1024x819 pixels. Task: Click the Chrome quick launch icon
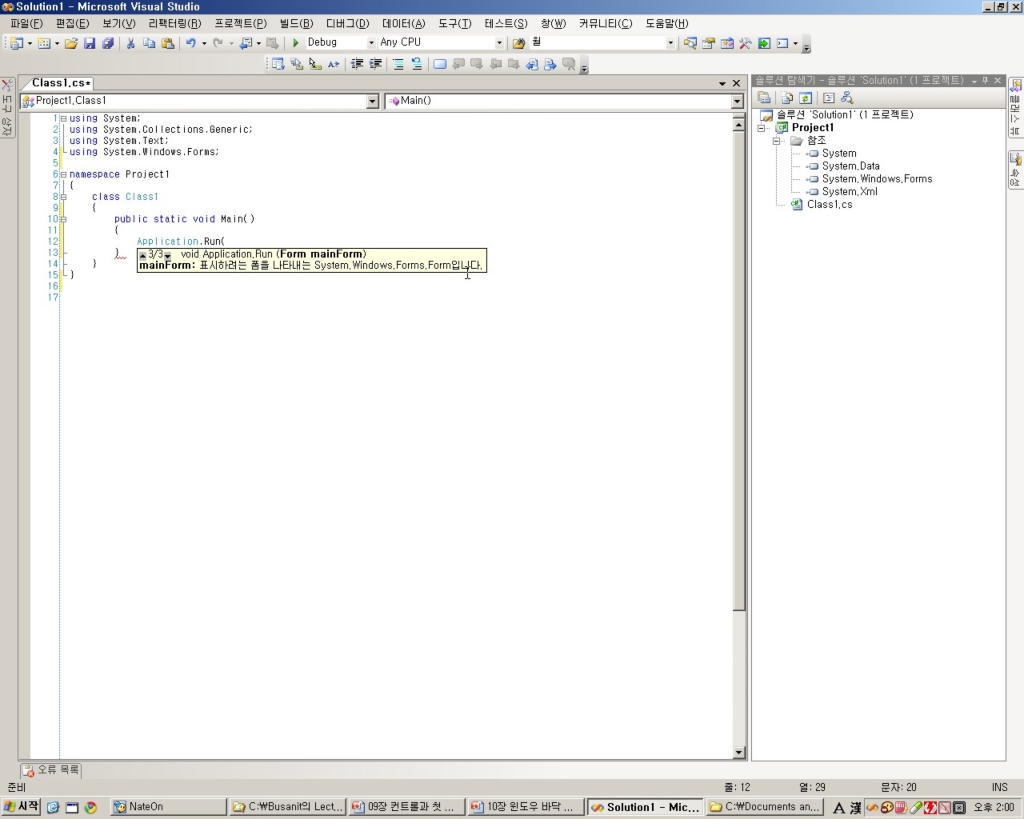coord(90,807)
